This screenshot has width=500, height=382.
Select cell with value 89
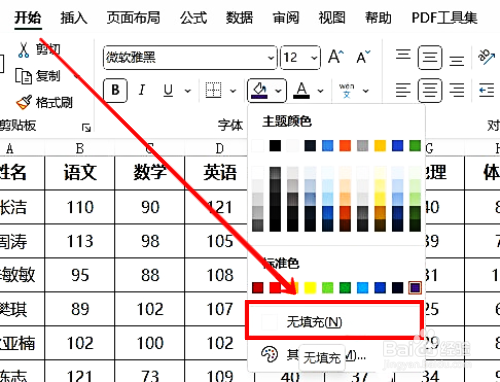click(x=80, y=309)
